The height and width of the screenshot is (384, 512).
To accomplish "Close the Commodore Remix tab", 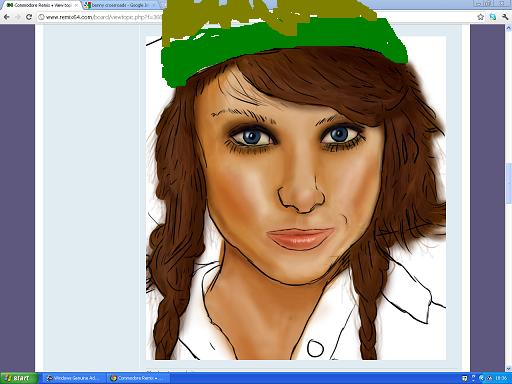I will tap(76, 5).
